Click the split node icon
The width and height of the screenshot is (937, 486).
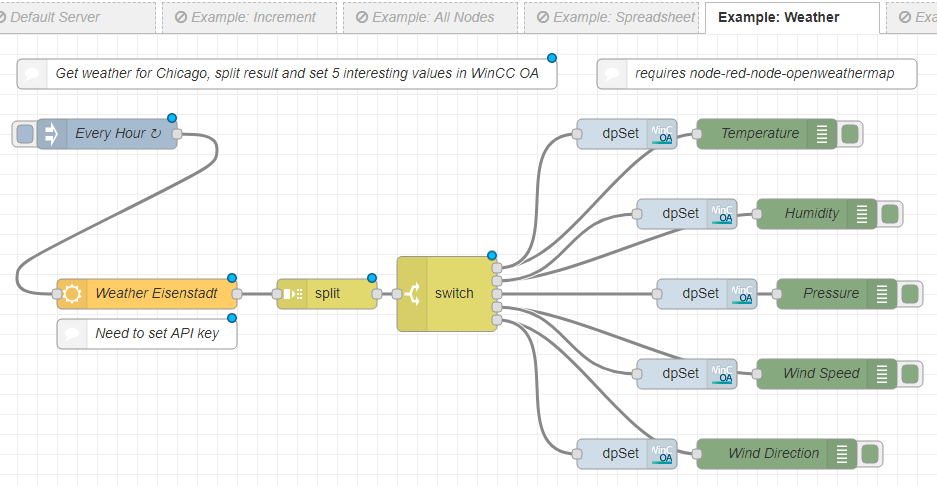point(292,294)
